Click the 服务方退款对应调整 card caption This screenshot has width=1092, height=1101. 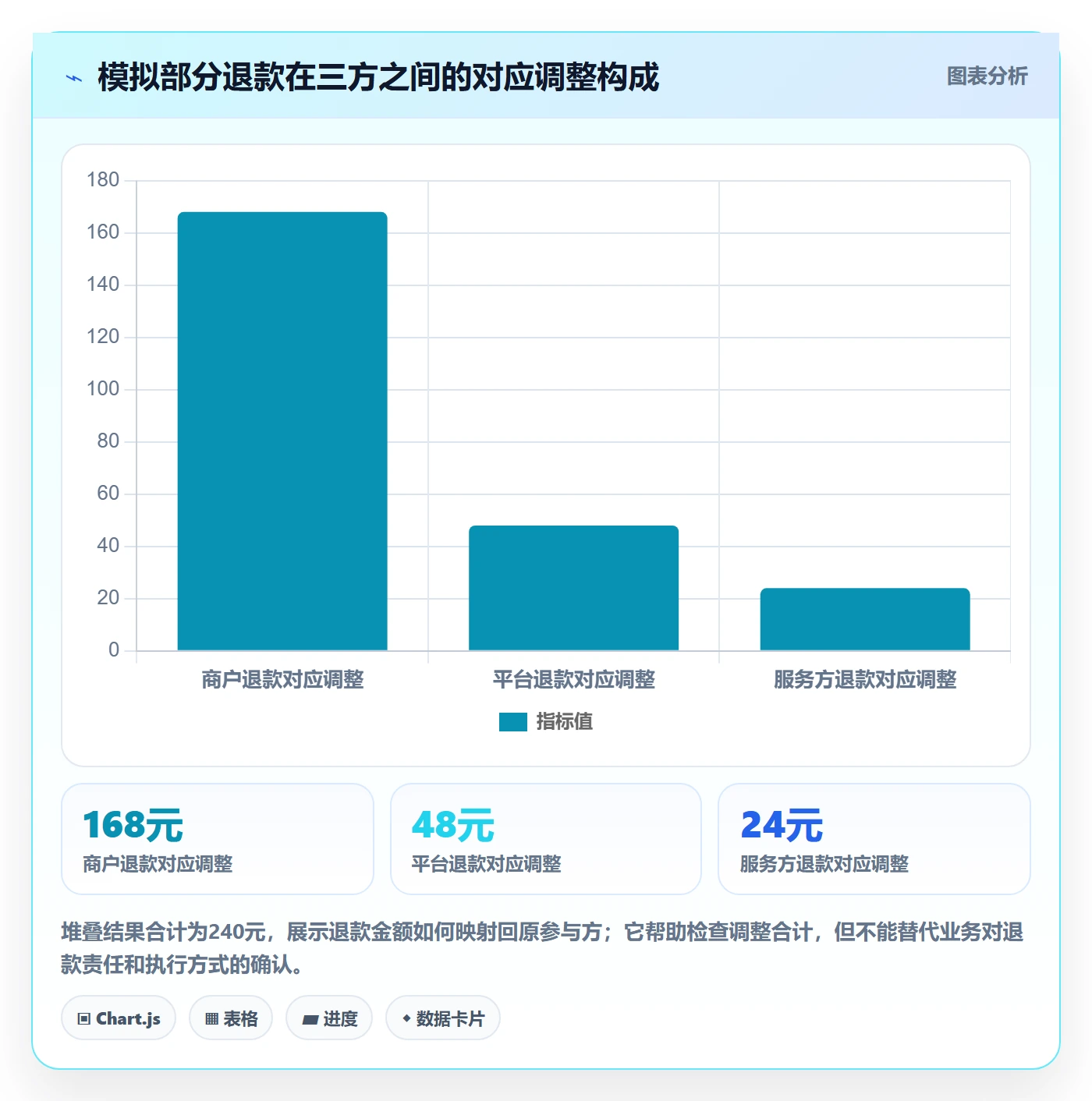pyautogui.click(x=824, y=864)
